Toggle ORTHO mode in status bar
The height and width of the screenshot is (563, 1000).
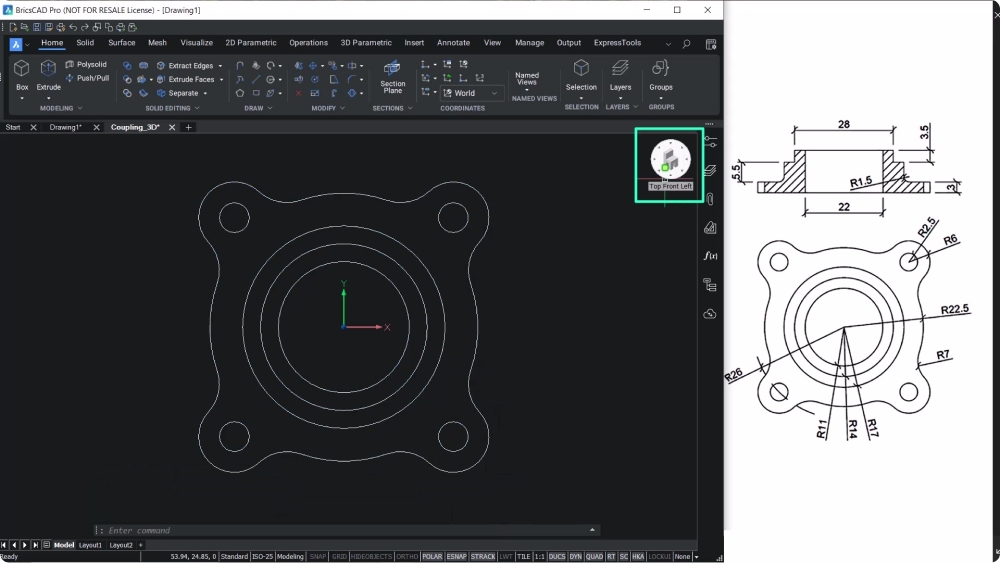[x=407, y=556]
